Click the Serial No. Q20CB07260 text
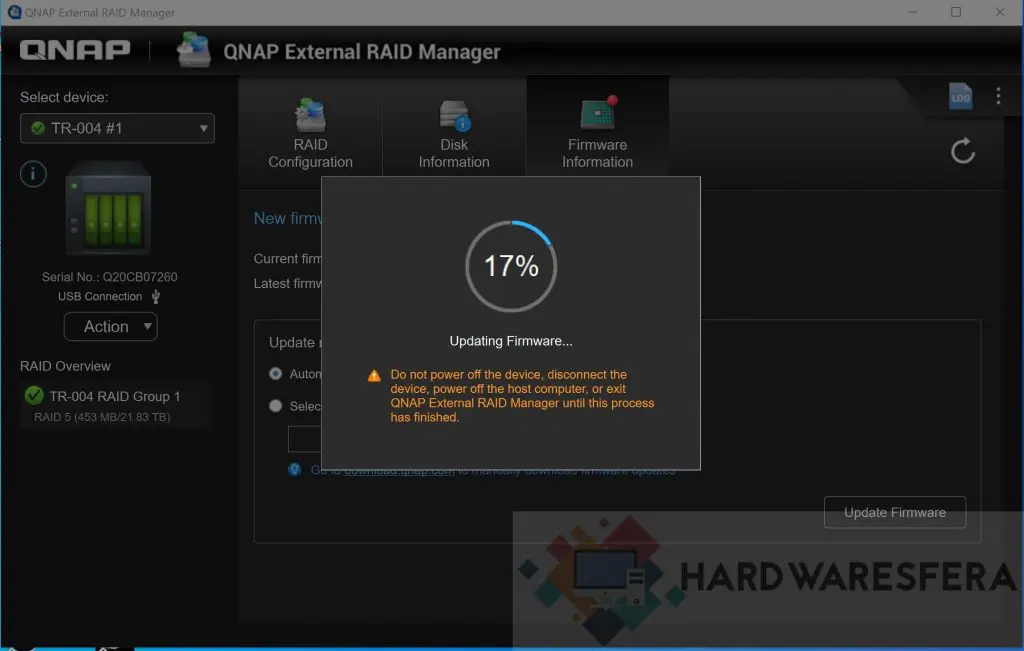This screenshot has height=651, width=1024. [110, 277]
